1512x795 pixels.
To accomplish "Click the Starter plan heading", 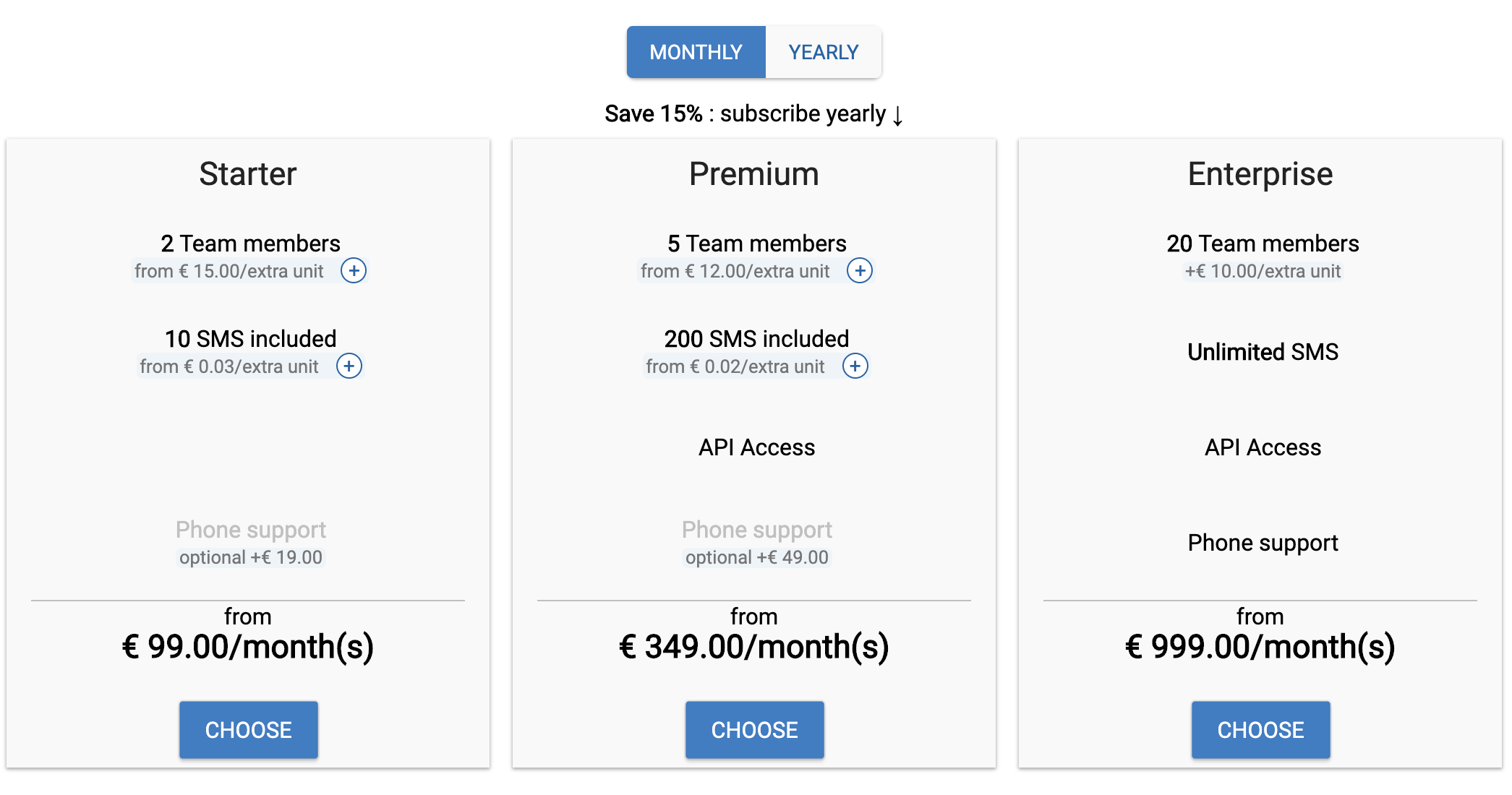I will [248, 174].
